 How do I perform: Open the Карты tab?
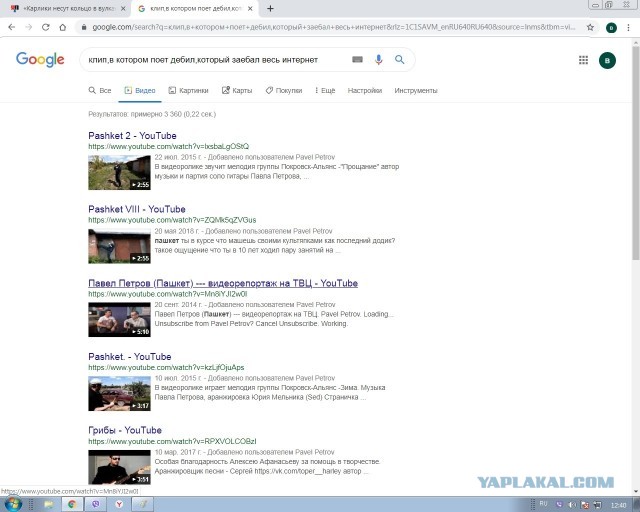237,91
